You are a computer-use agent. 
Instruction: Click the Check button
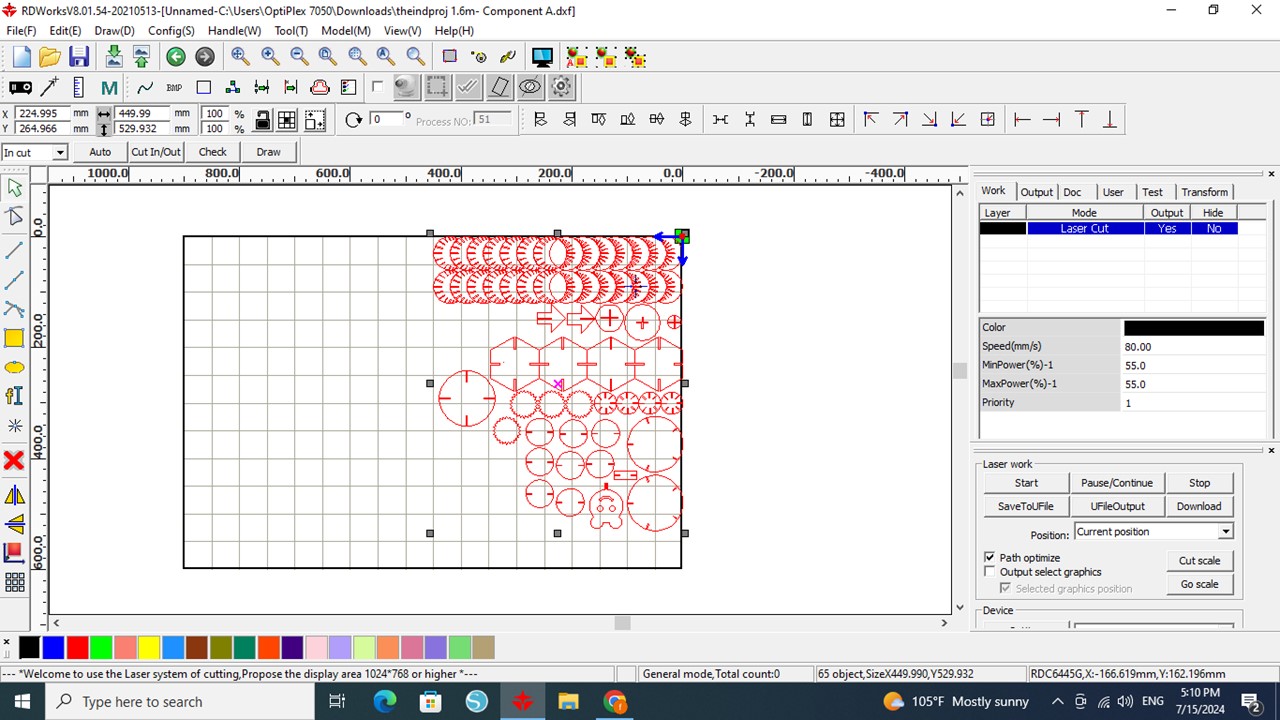tap(212, 152)
